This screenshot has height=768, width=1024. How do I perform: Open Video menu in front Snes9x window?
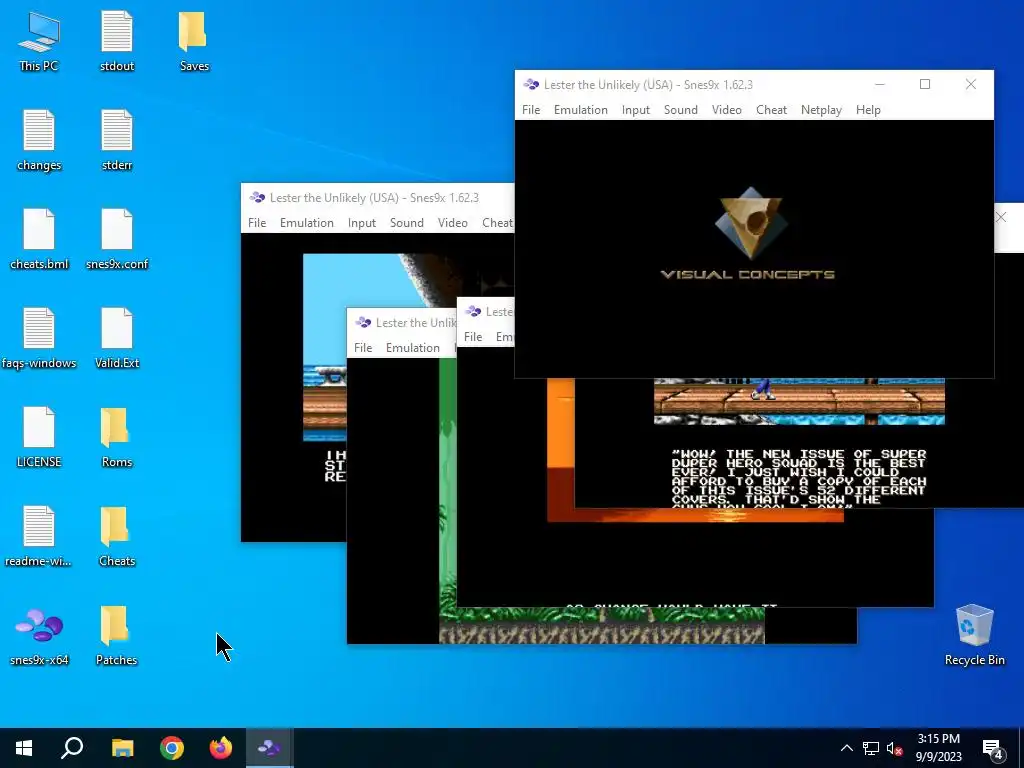[726, 110]
